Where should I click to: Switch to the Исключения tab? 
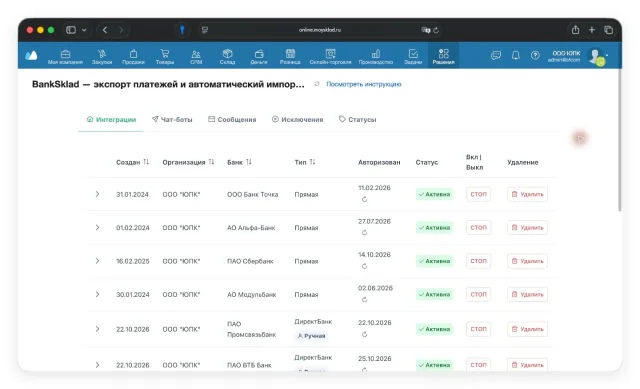pos(297,120)
